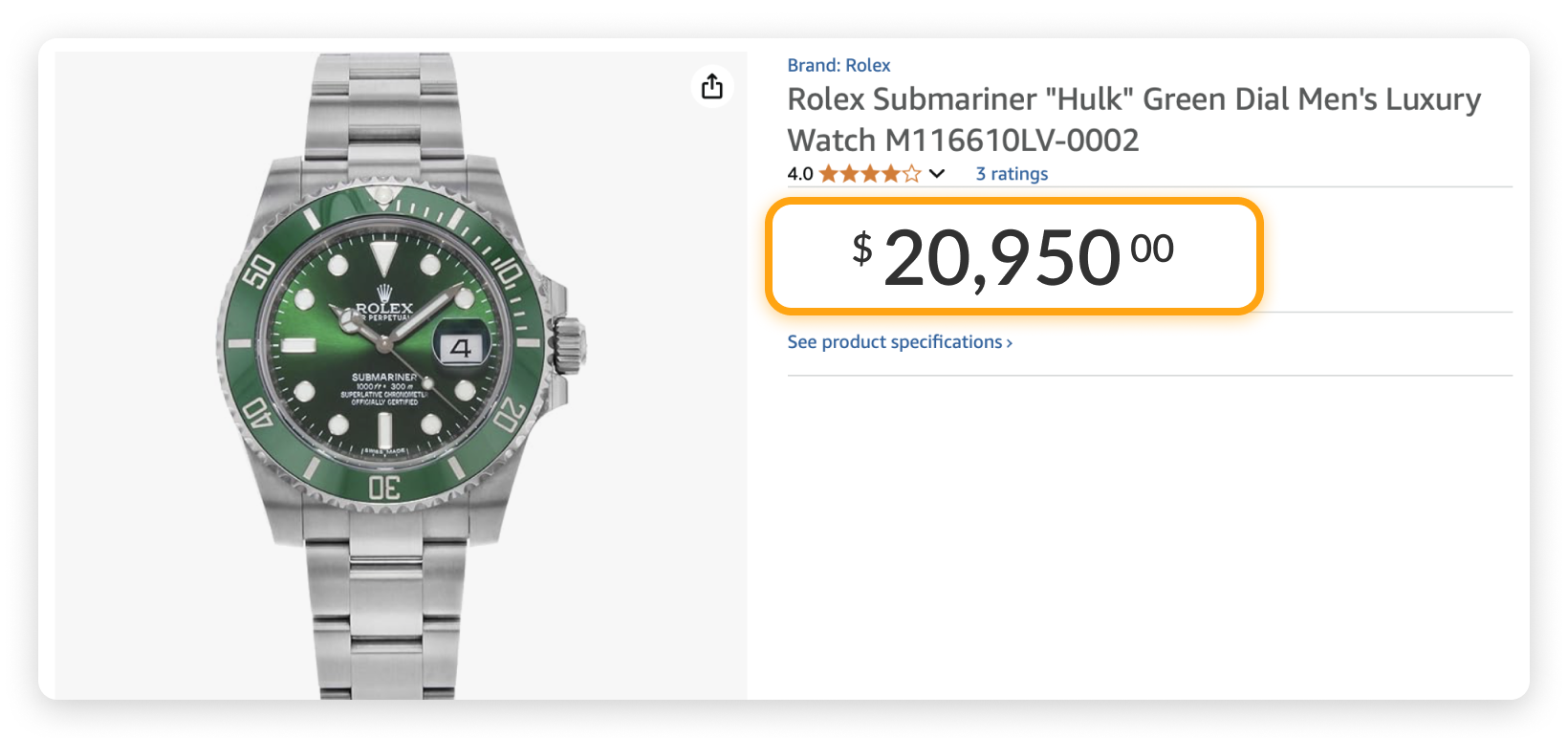Select the second star in the rating
This screenshot has height=738, width=1568.
(x=847, y=173)
